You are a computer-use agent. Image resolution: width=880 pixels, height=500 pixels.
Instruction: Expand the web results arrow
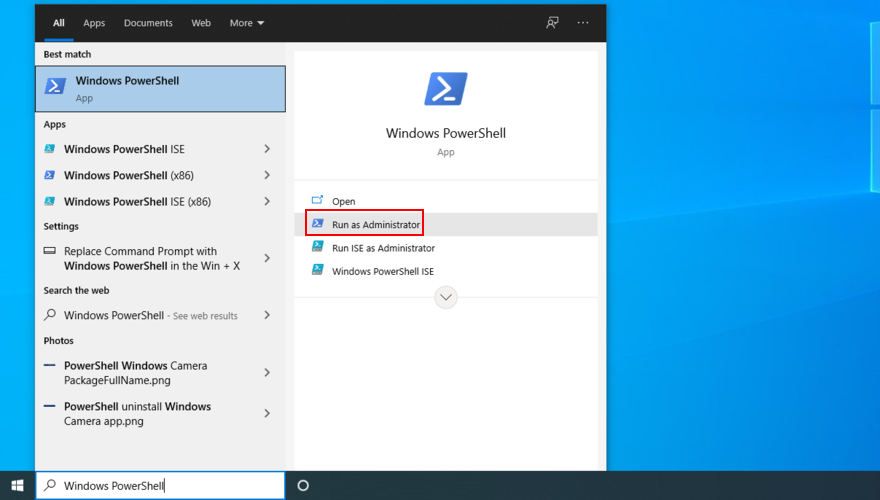267,315
